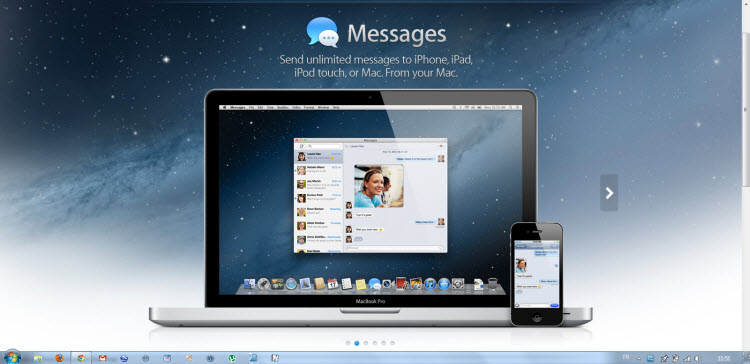The image size is (750, 364).
Task: Open the green uTorrent taskbar icon
Action: tap(232, 358)
